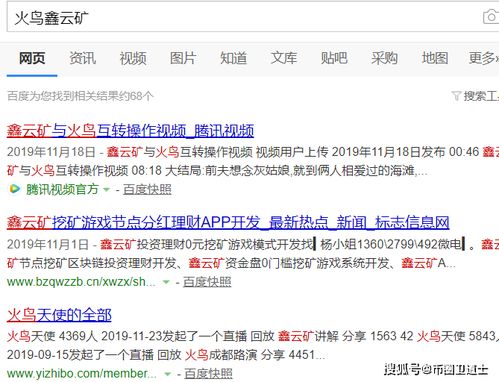The width and height of the screenshot is (499, 382).
Task: Select the 网页 tab
Action: point(32,58)
